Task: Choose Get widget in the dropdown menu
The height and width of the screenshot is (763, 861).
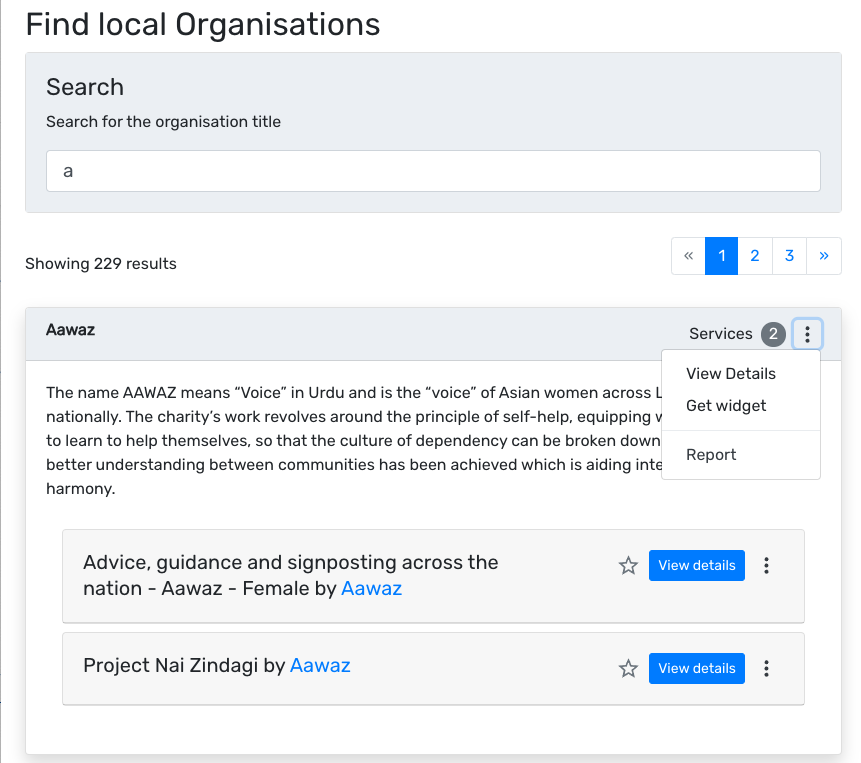Action: pos(726,406)
